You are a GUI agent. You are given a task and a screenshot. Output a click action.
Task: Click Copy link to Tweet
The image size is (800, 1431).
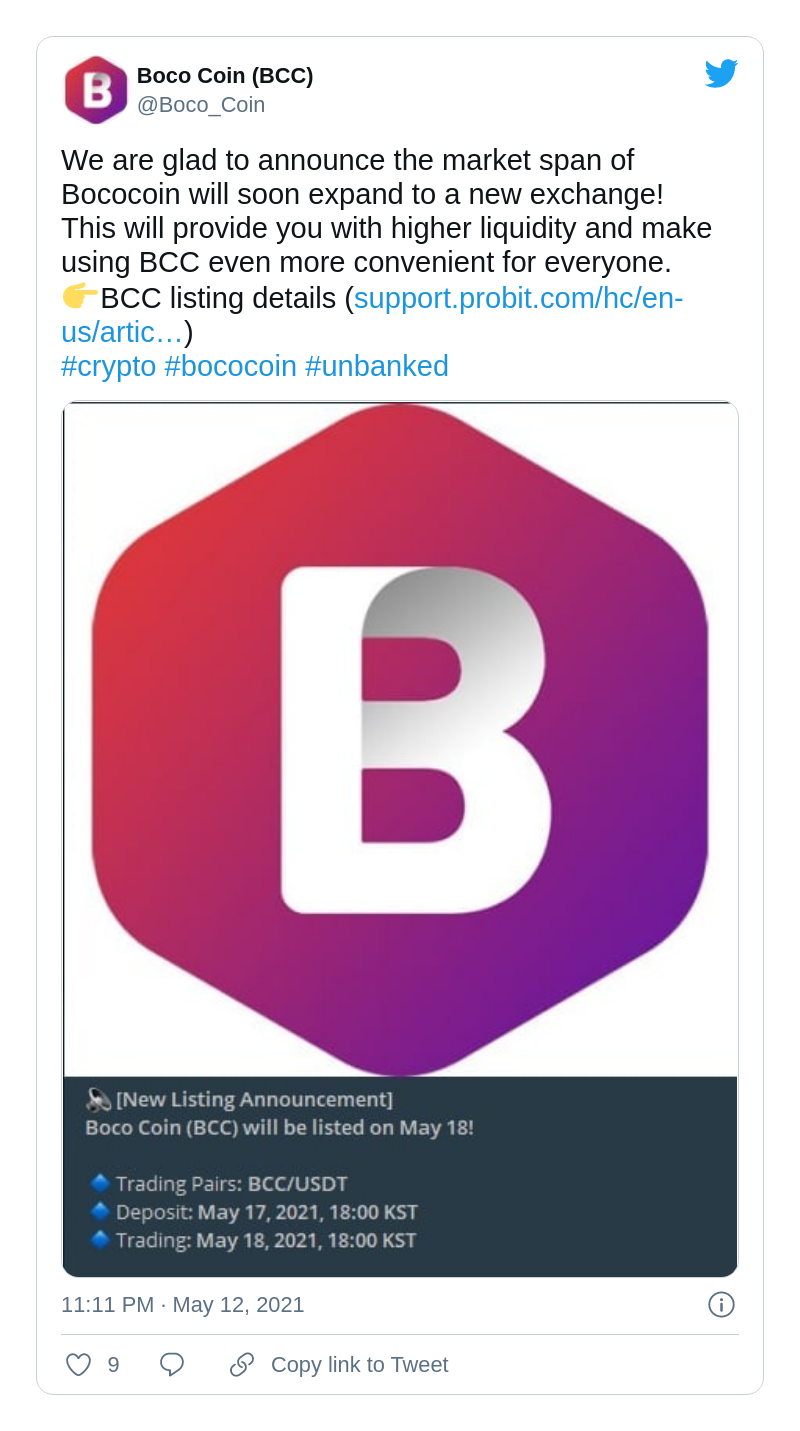359,1364
